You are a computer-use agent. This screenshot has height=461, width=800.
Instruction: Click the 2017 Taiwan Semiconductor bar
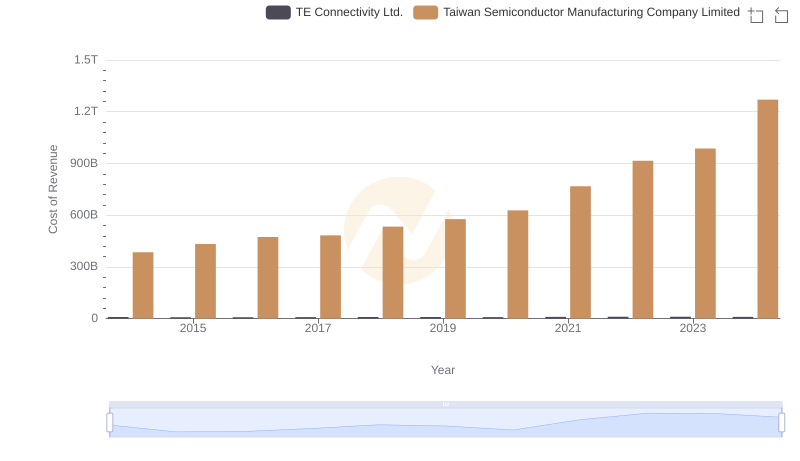click(331, 277)
